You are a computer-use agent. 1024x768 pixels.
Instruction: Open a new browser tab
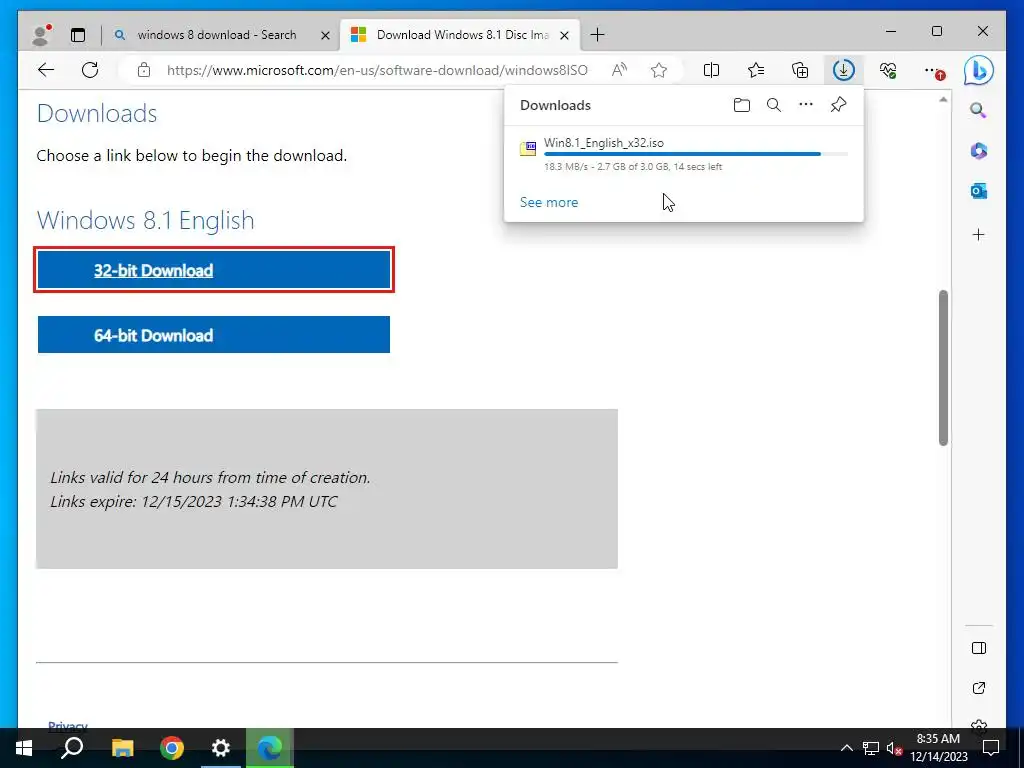[x=597, y=35]
